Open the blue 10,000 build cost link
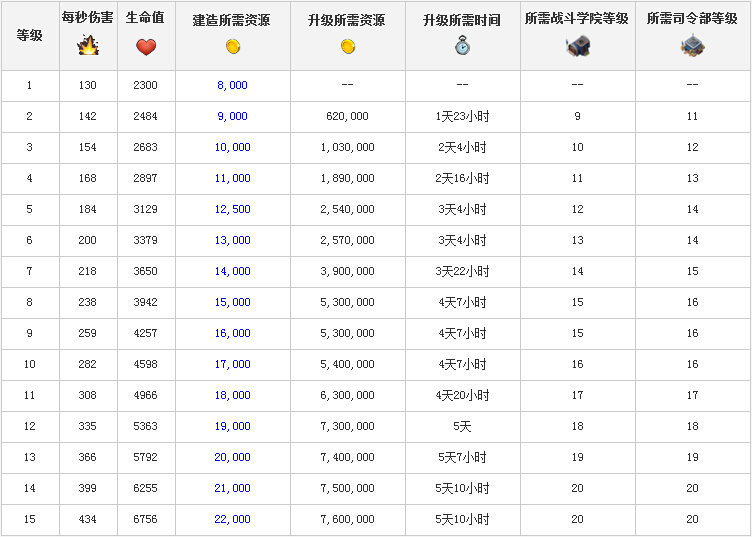 [233, 147]
